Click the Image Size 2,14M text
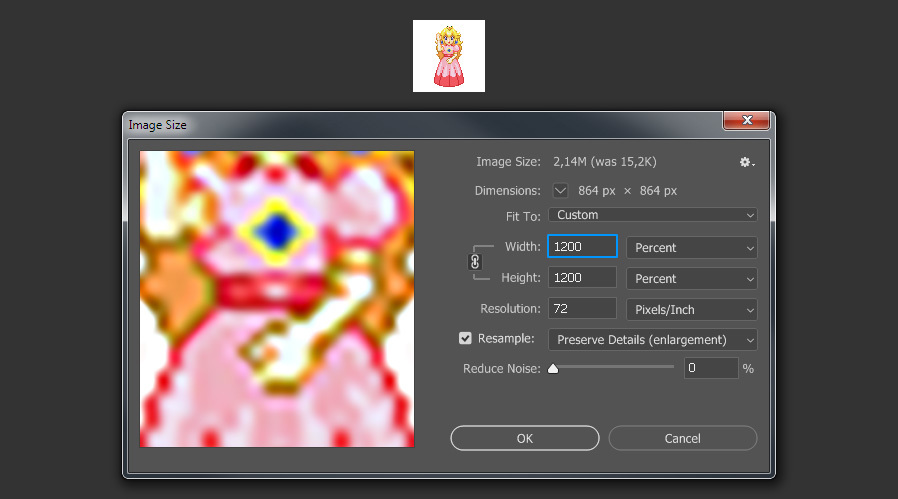The height and width of the screenshot is (499, 898). (x=604, y=162)
